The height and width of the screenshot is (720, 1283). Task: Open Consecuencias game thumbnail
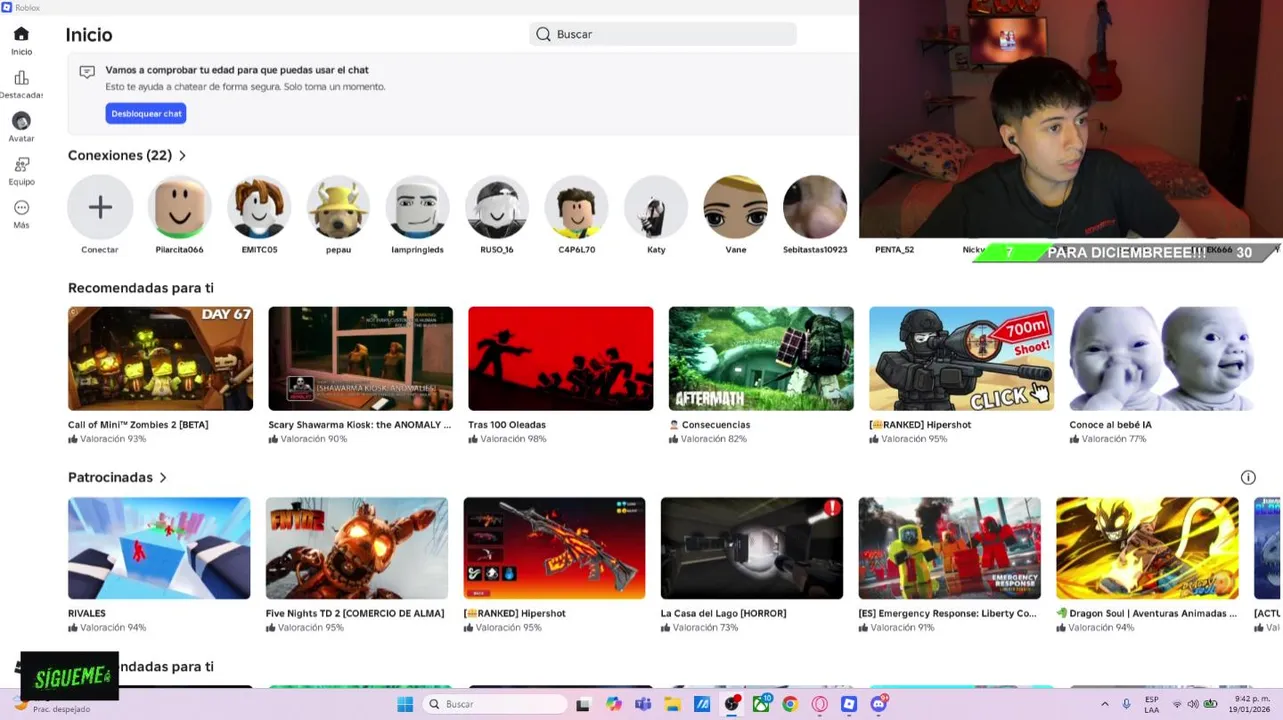click(x=761, y=358)
